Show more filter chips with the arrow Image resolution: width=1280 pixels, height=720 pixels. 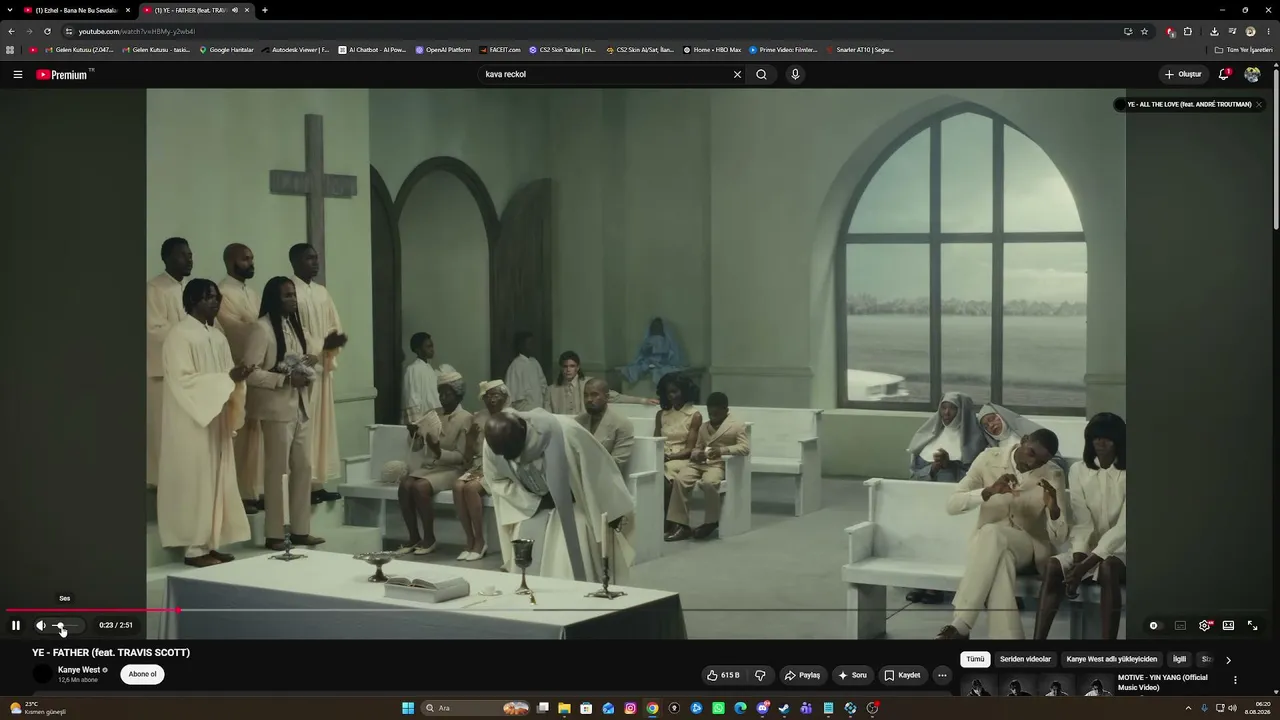click(x=1229, y=660)
